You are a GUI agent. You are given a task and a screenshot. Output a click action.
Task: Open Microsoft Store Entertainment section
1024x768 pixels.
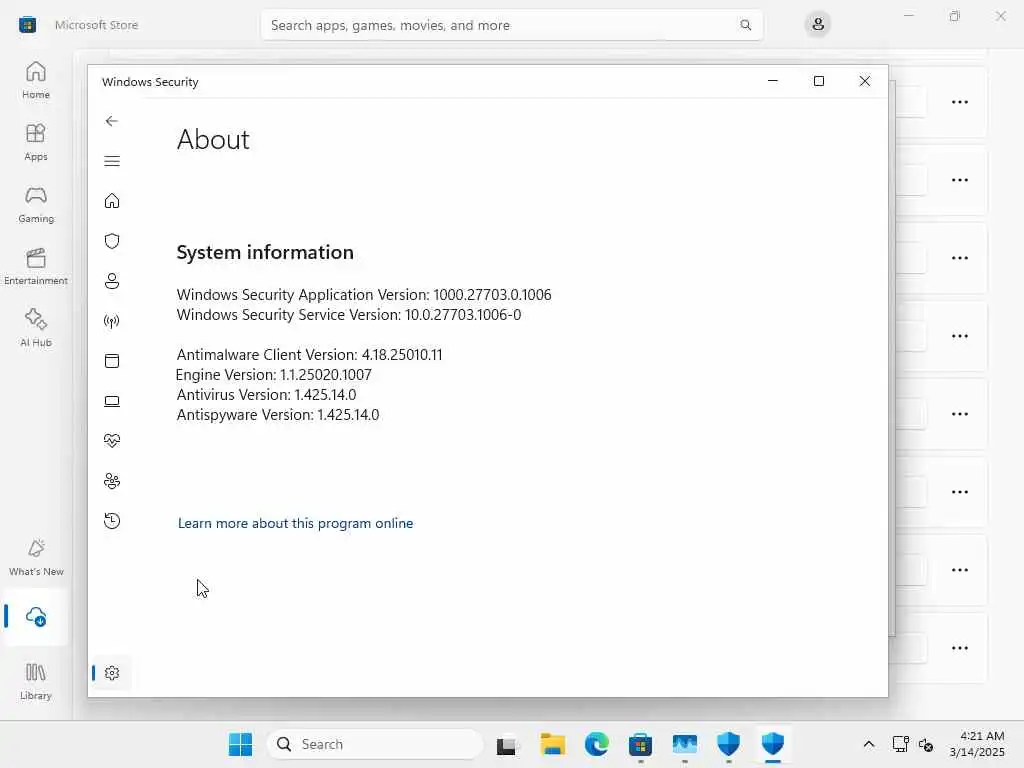coord(36,266)
